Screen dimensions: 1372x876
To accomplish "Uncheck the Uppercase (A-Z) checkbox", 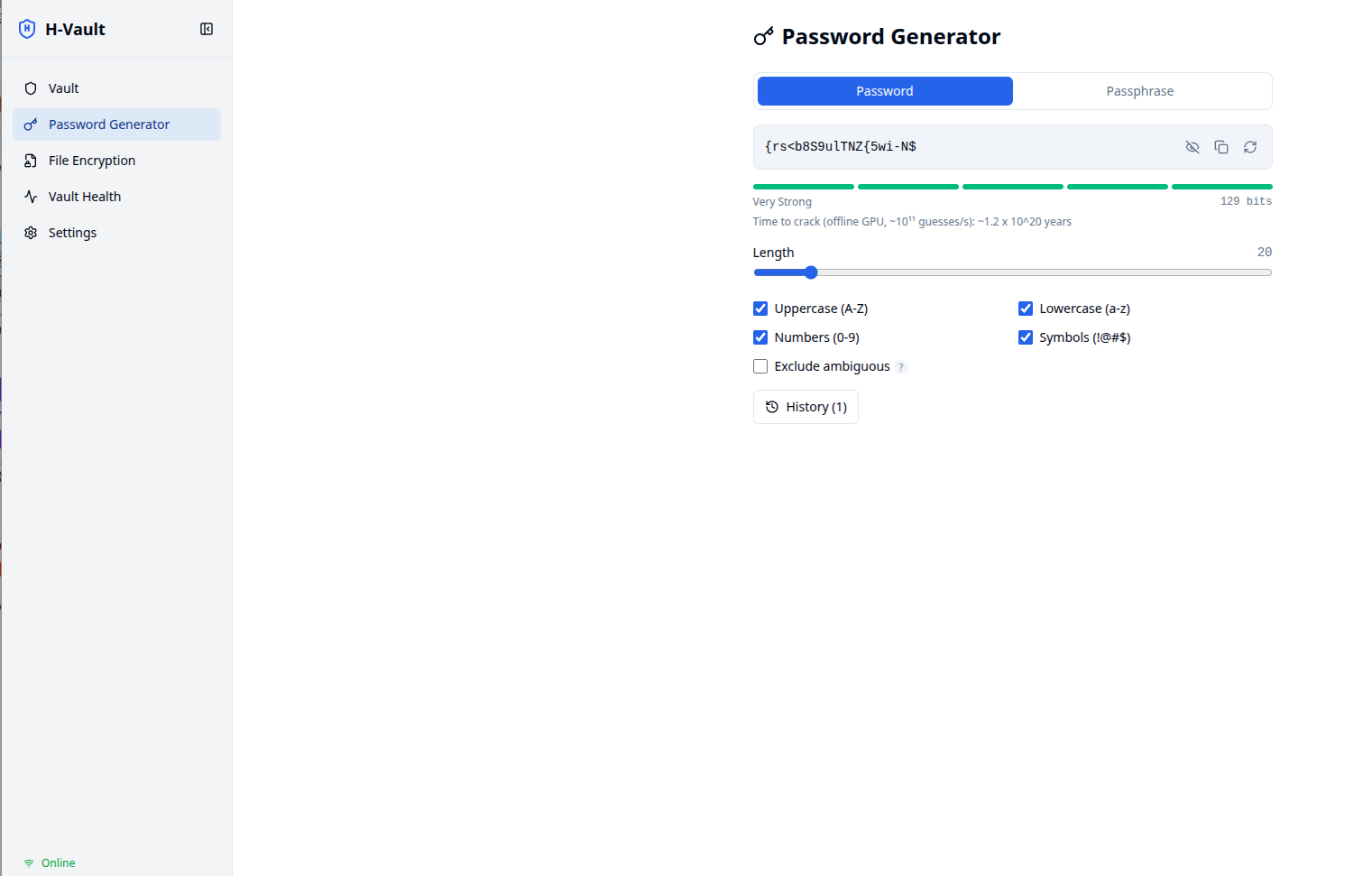I will (760, 309).
